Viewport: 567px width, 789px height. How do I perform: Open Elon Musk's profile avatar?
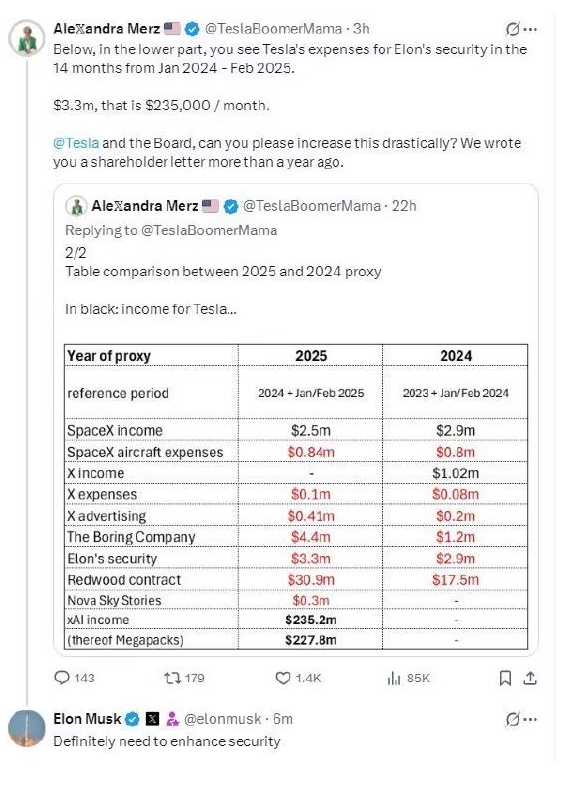tap(27, 728)
